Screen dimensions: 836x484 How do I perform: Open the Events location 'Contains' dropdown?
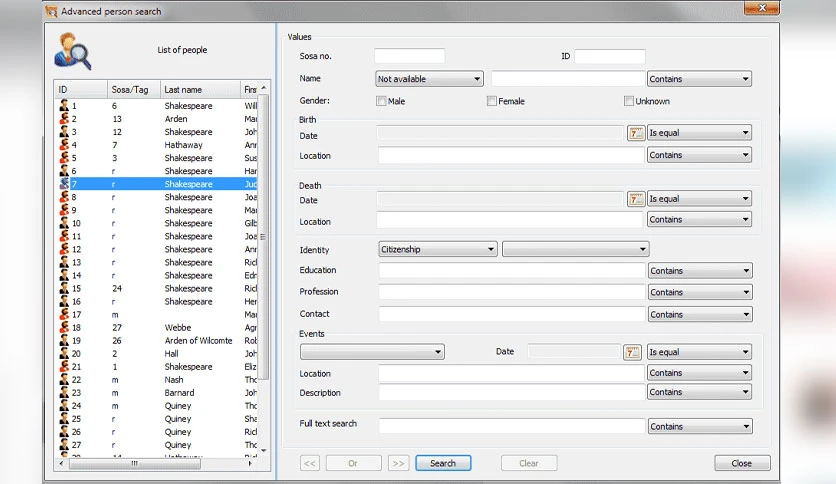pos(699,373)
